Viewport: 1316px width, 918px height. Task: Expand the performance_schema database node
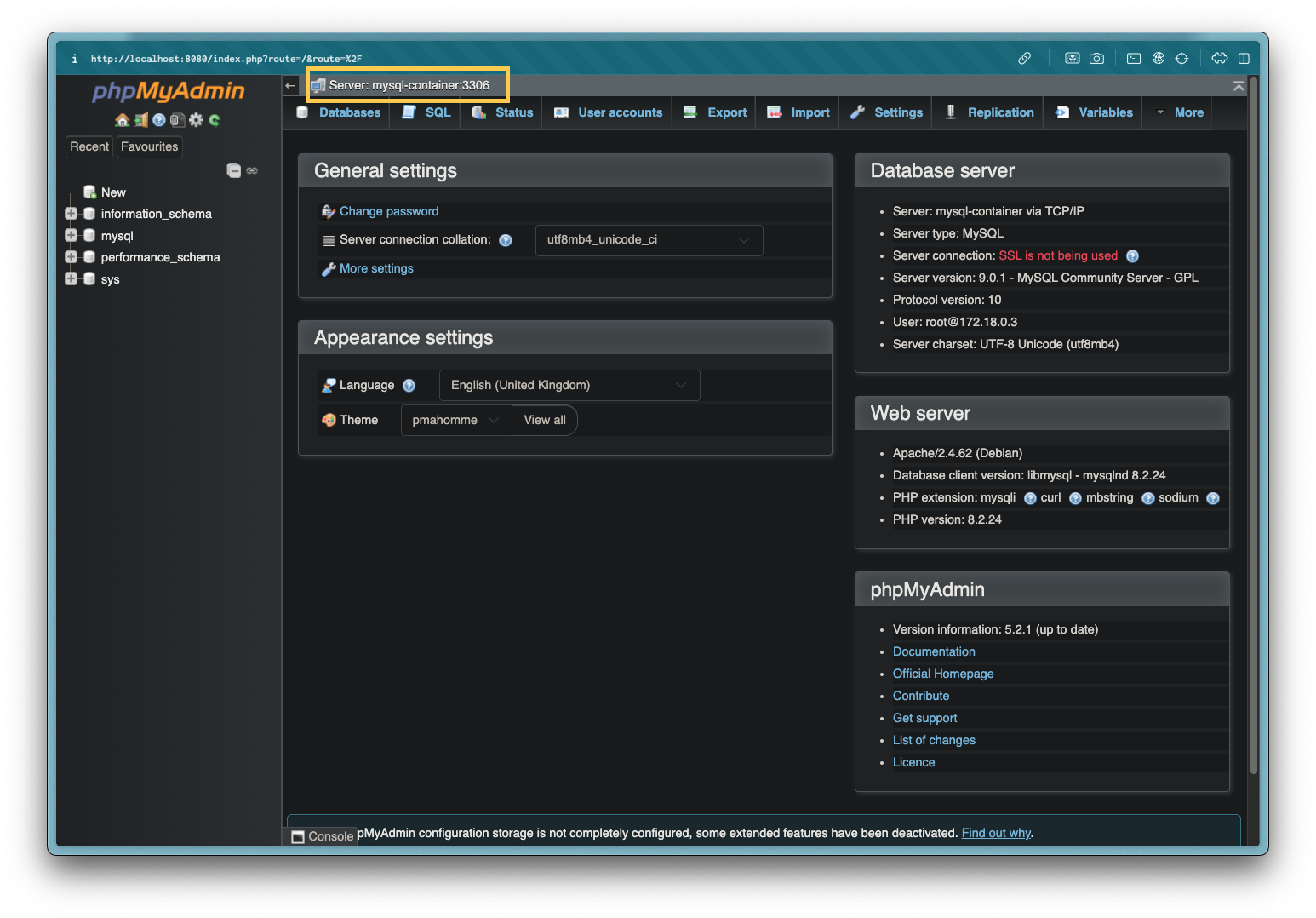coord(72,256)
